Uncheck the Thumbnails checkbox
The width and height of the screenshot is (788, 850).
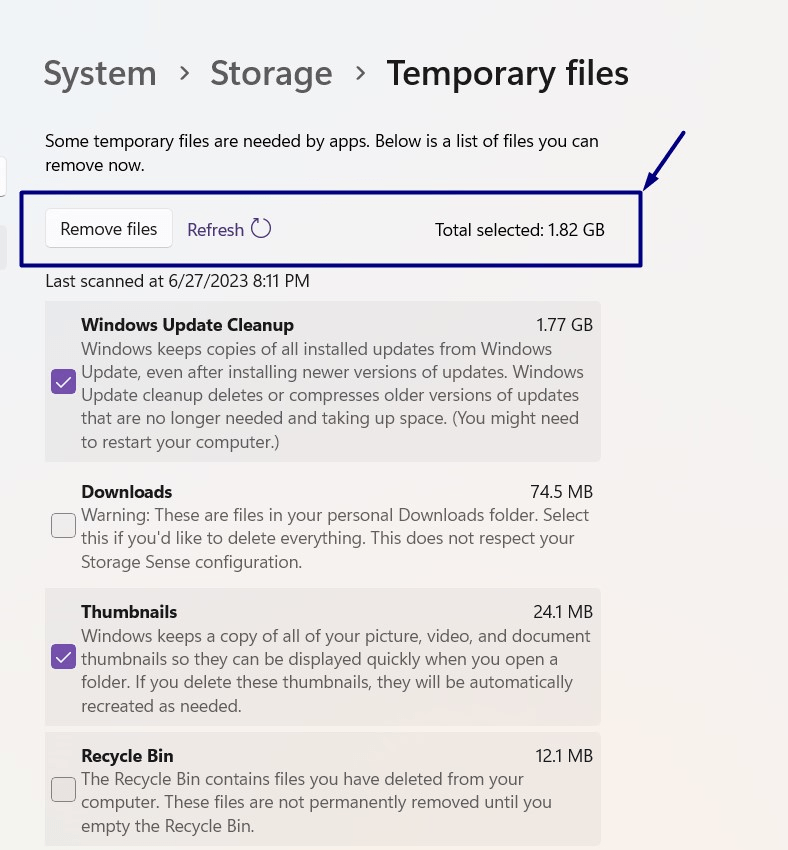click(63, 657)
